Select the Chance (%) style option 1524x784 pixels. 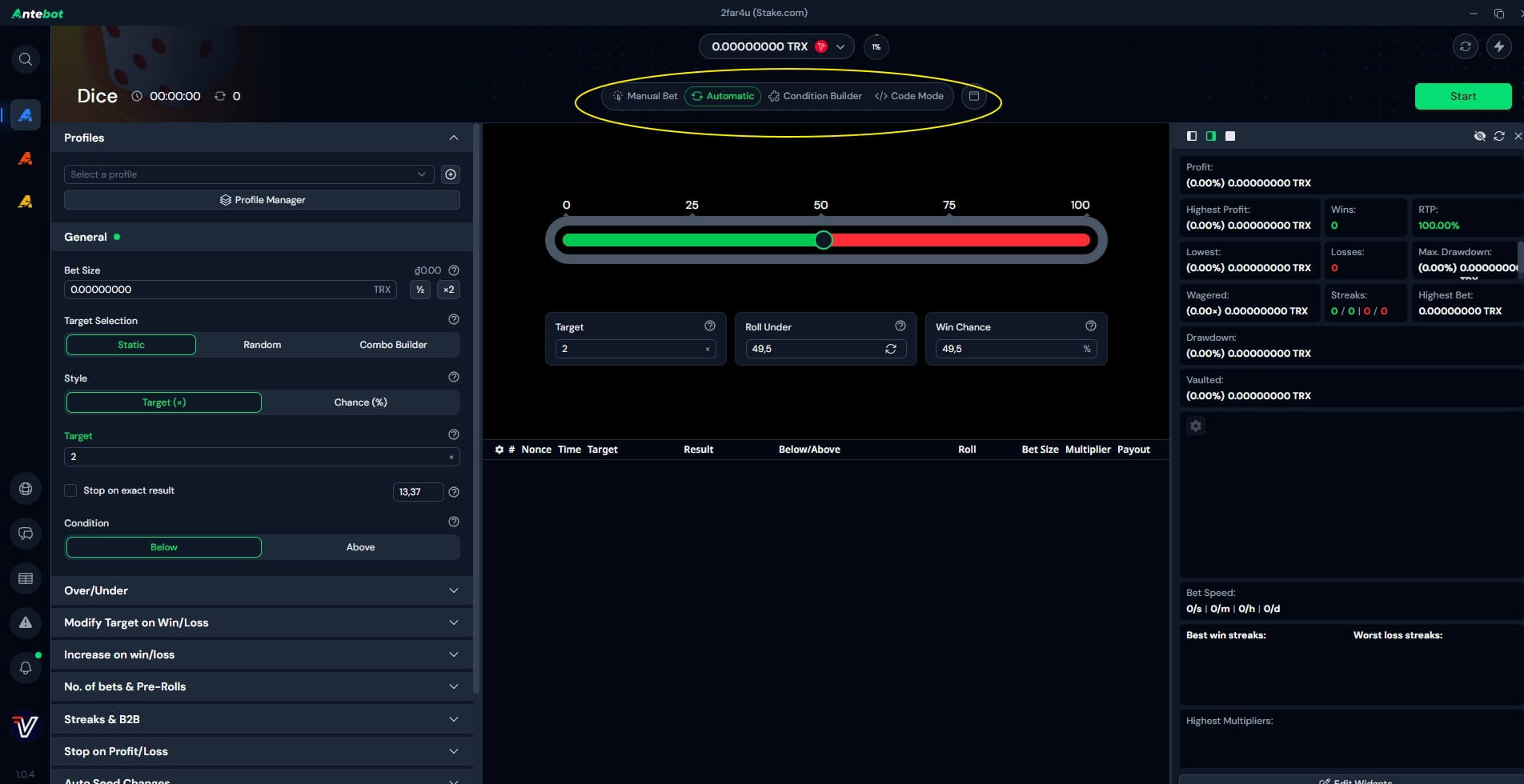[x=361, y=402]
